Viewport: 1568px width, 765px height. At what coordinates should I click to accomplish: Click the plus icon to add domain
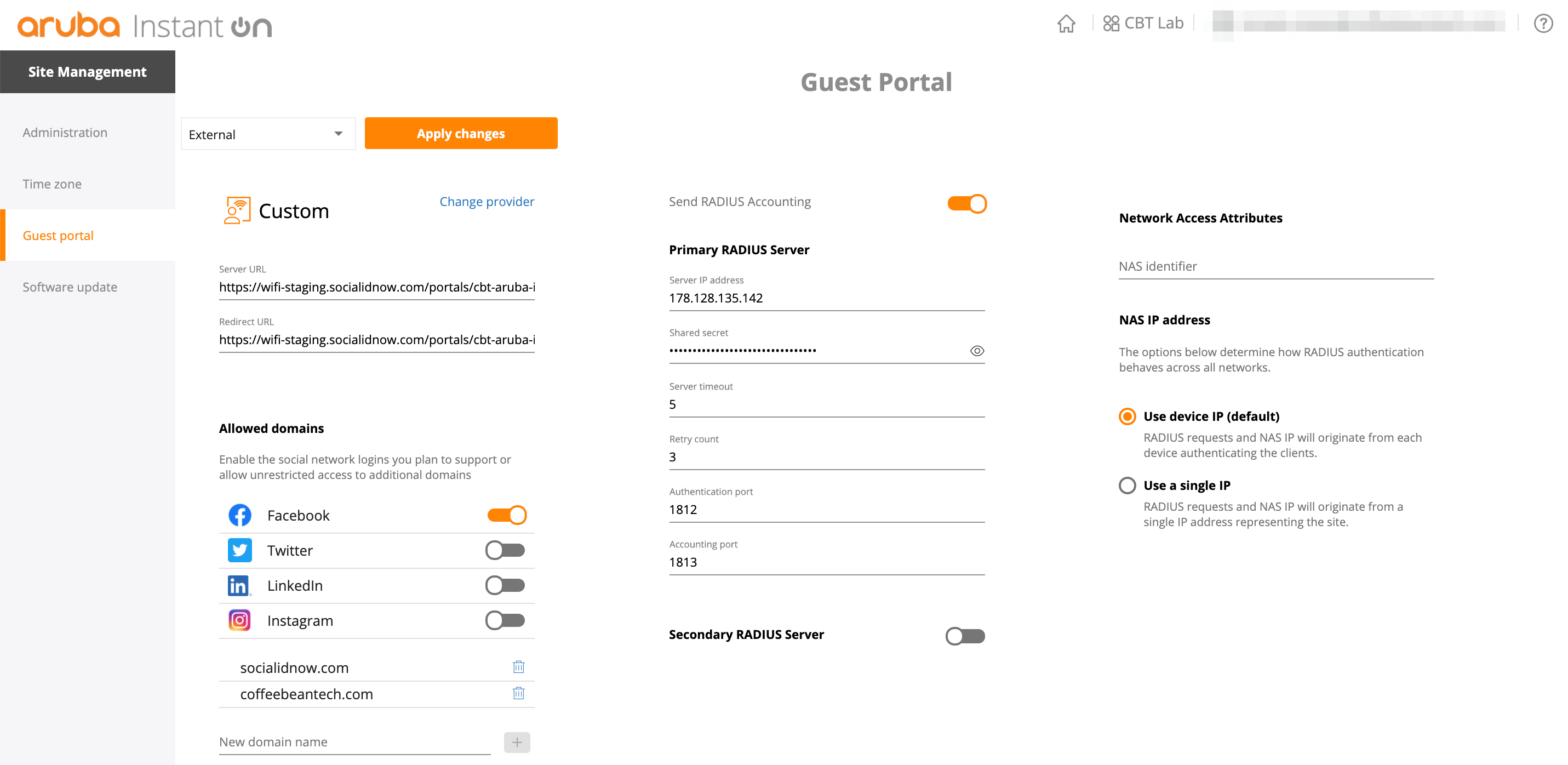[517, 742]
